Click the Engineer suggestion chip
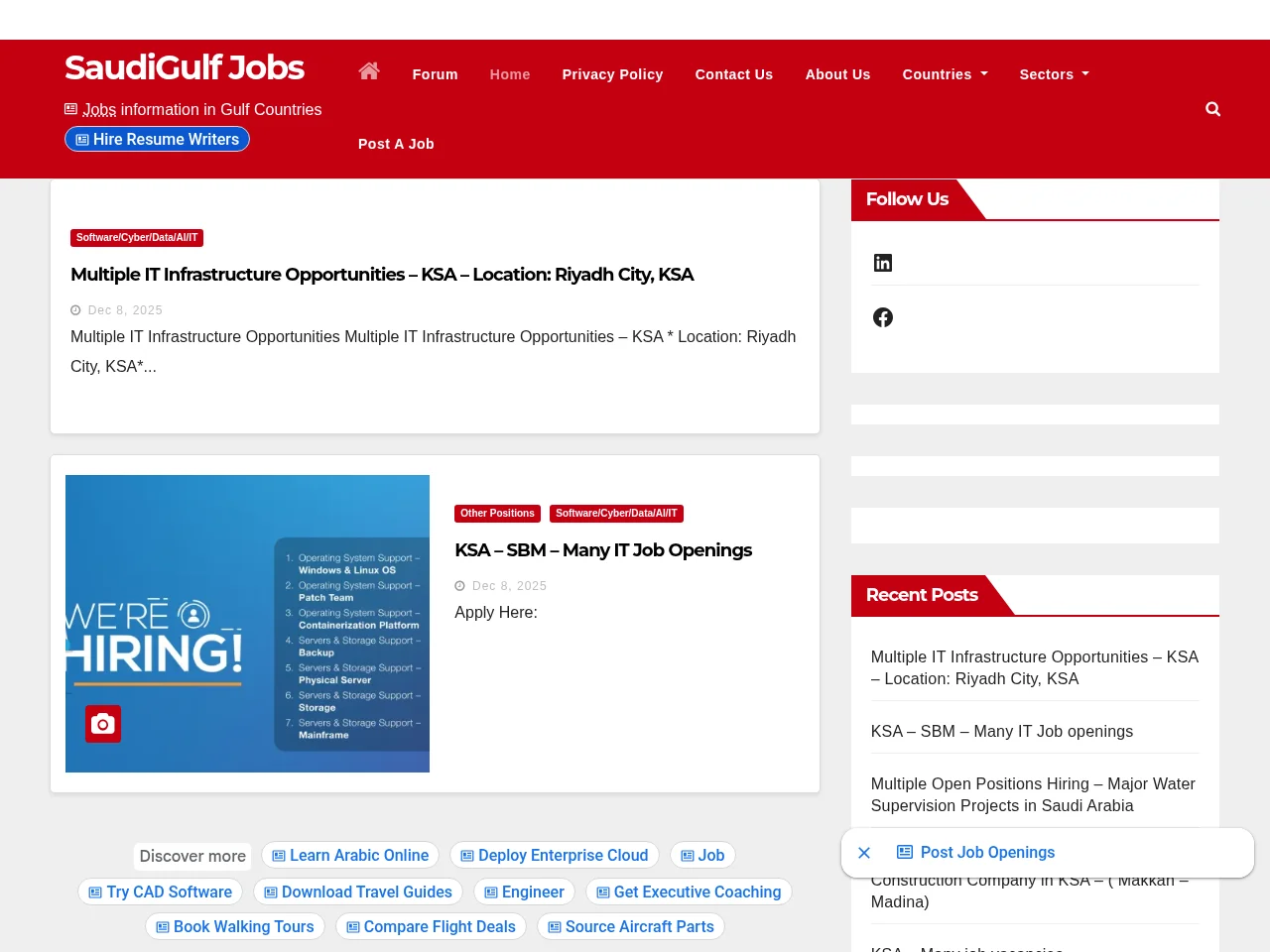 (524, 892)
